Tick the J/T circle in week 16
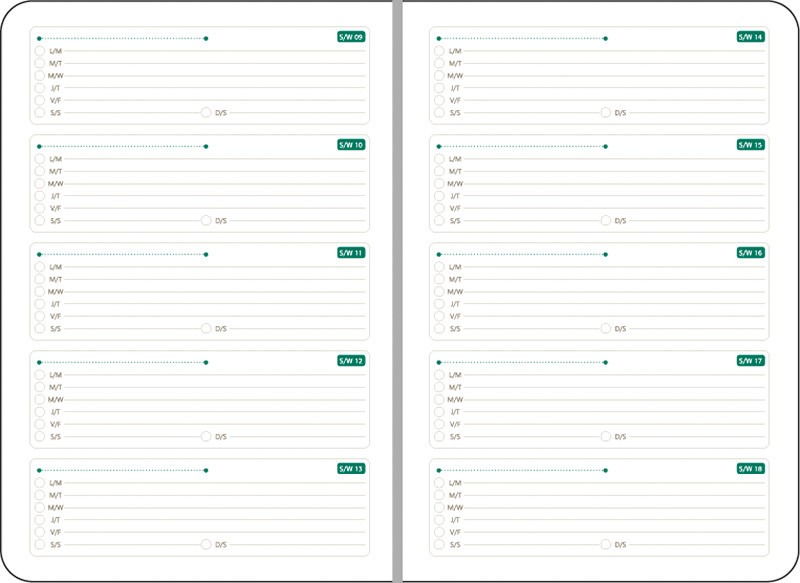The height and width of the screenshot is (583, 800). coord(439,304)
